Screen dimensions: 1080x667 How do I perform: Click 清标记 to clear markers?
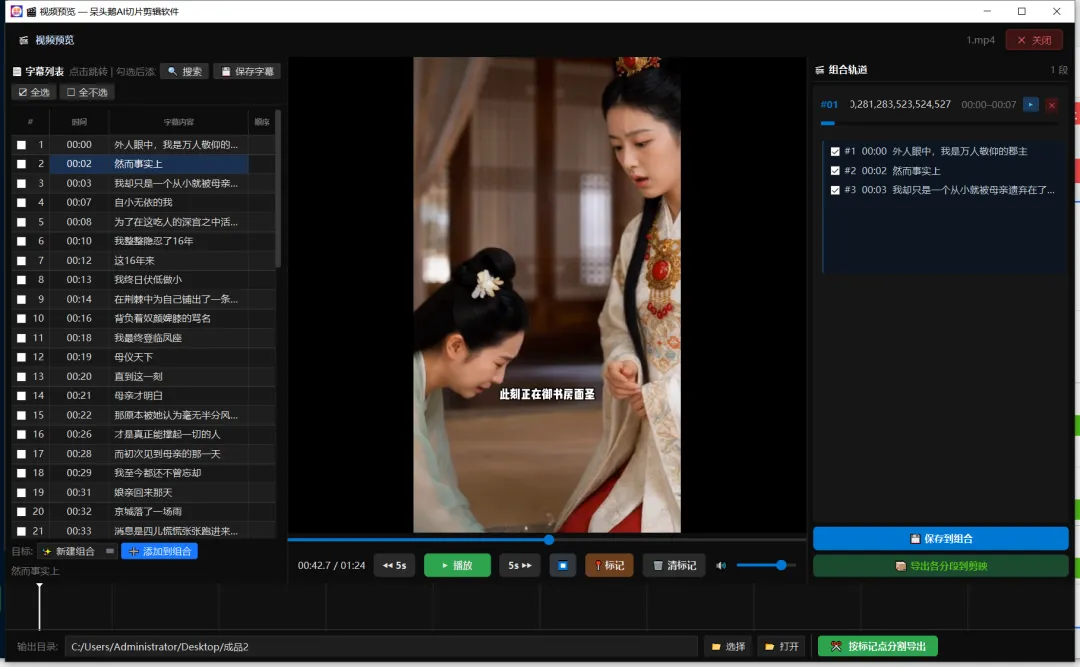coord(674,565)
